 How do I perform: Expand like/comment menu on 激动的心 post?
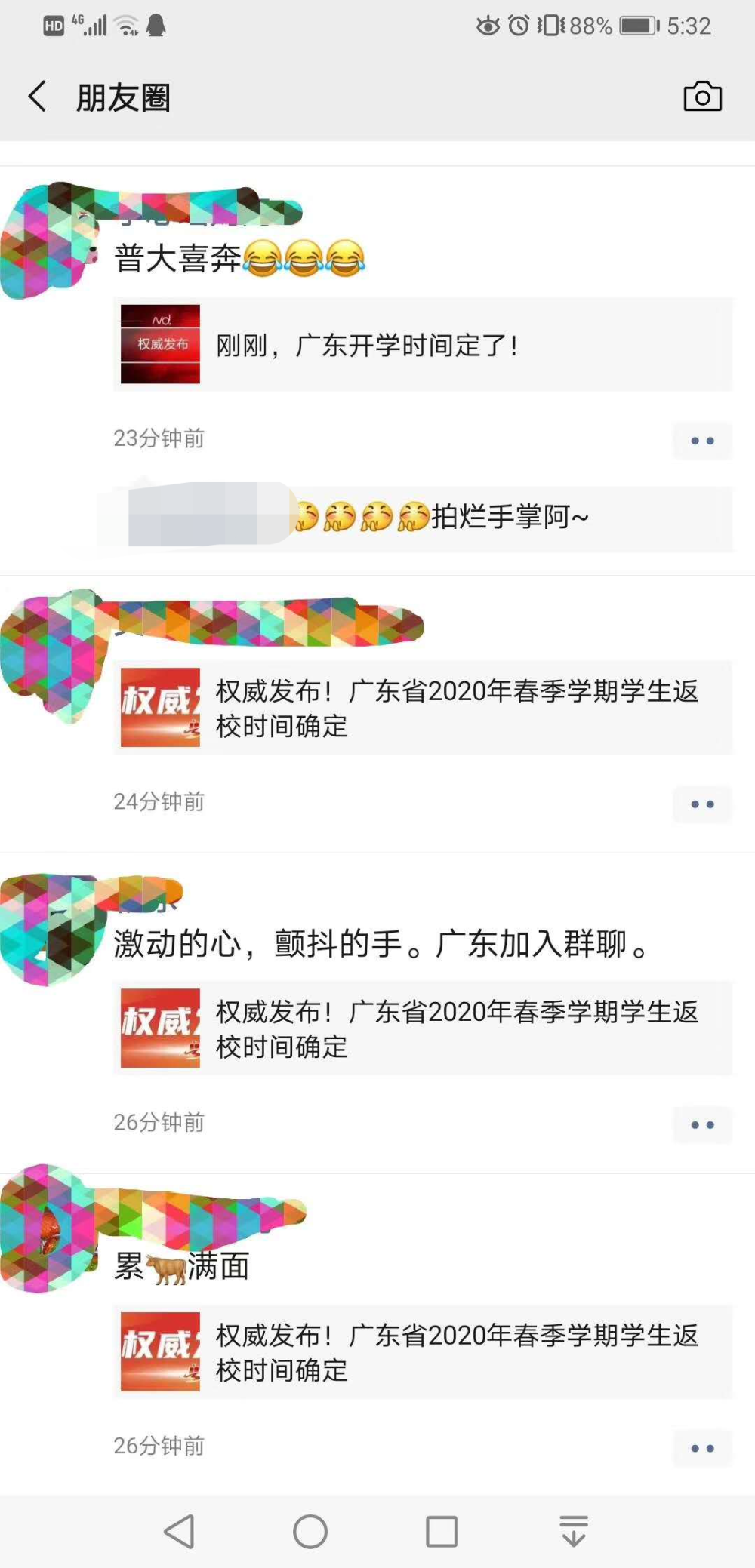click(702, 1125)
